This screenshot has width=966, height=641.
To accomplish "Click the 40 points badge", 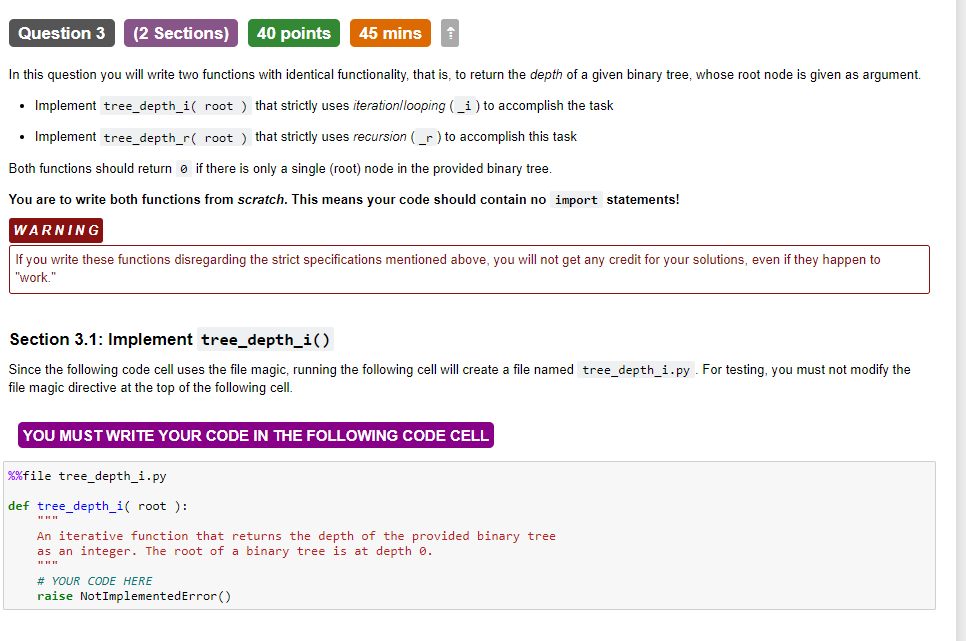I will click(x=293, y=33).
